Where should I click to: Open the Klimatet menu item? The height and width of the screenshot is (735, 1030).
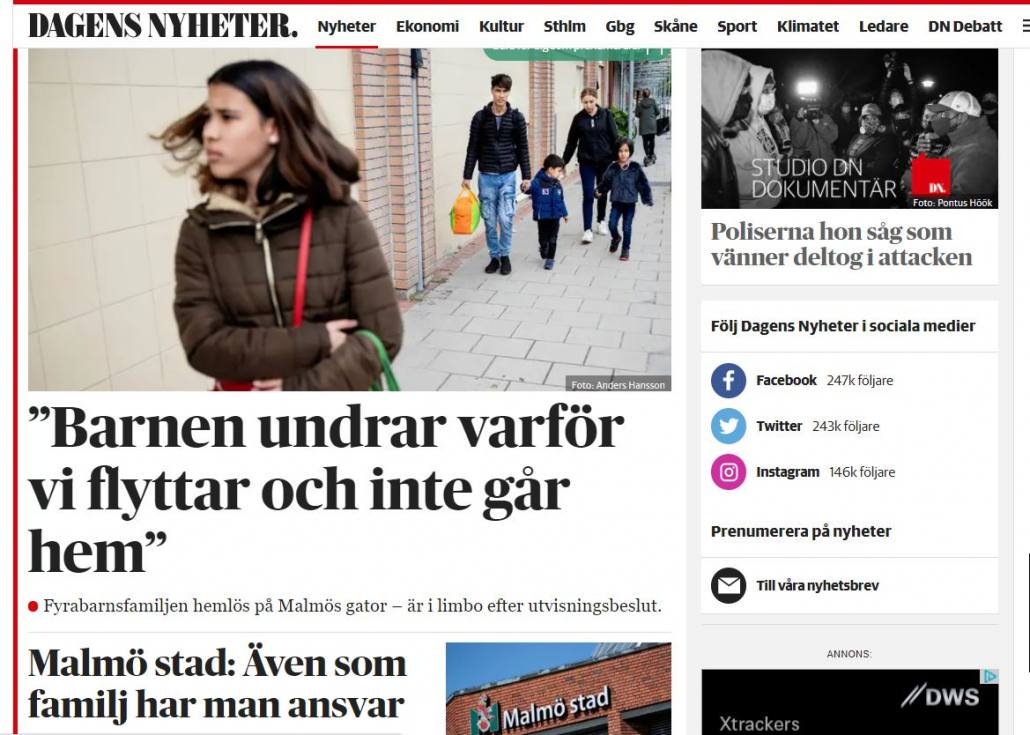tap(807, 27)
